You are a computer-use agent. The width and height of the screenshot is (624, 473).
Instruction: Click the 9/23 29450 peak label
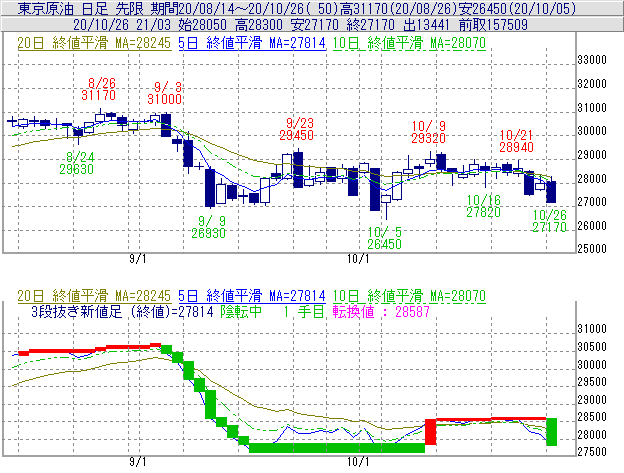tap(296, 129)
